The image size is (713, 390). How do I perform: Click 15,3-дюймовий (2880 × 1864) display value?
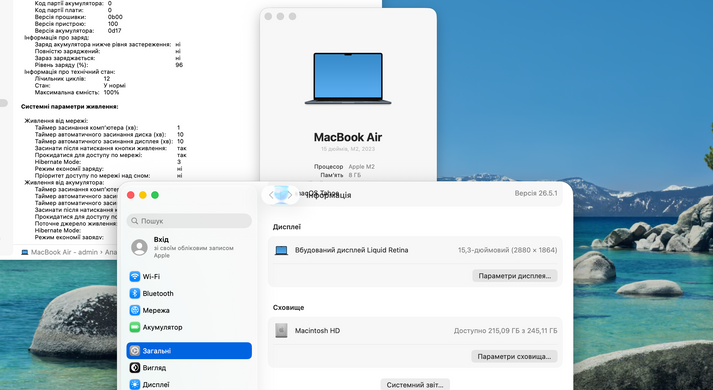coord(507,250)
